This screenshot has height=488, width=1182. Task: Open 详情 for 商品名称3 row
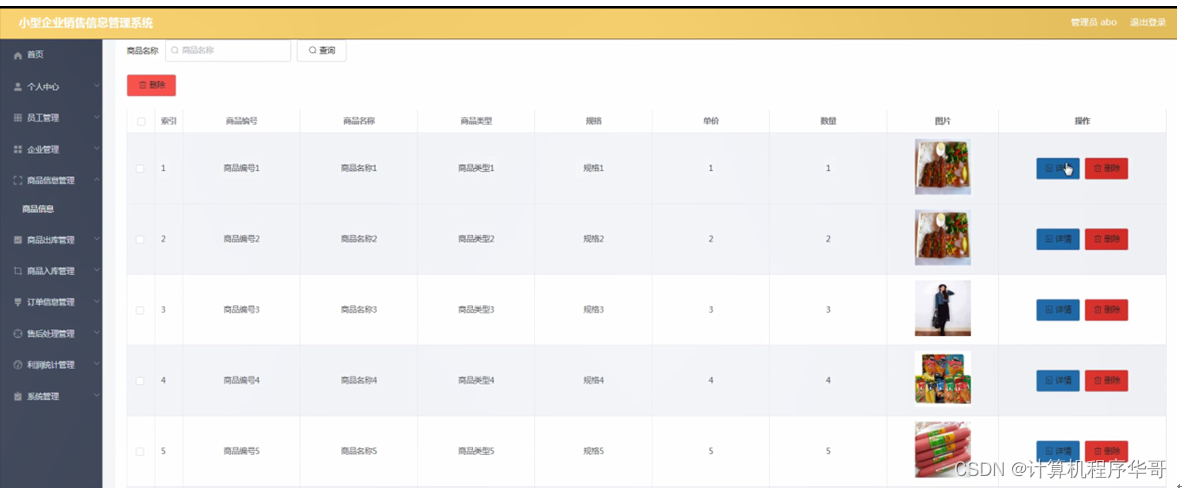coord(1058,310)
